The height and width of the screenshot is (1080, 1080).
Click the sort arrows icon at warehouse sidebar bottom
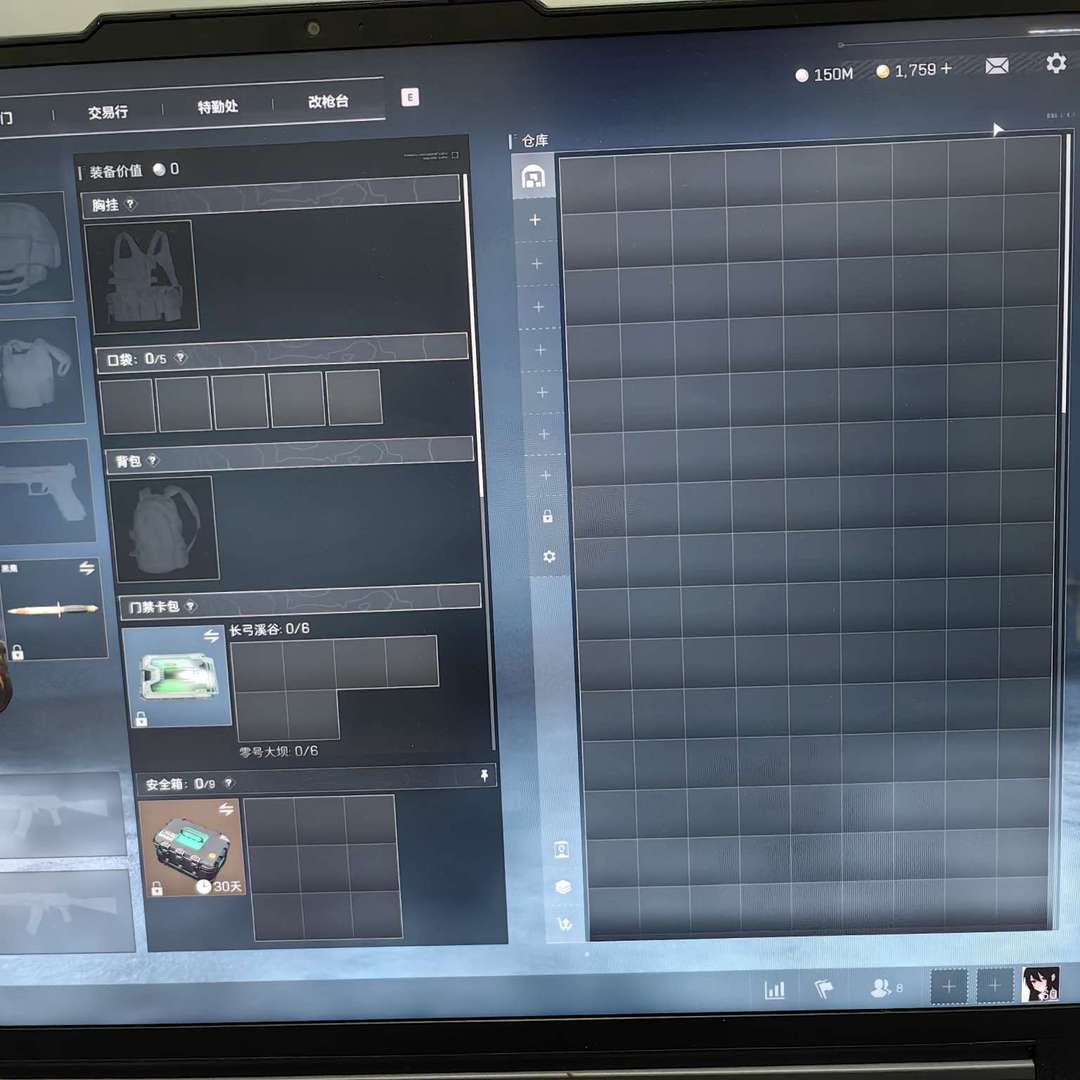pos(565,924)
